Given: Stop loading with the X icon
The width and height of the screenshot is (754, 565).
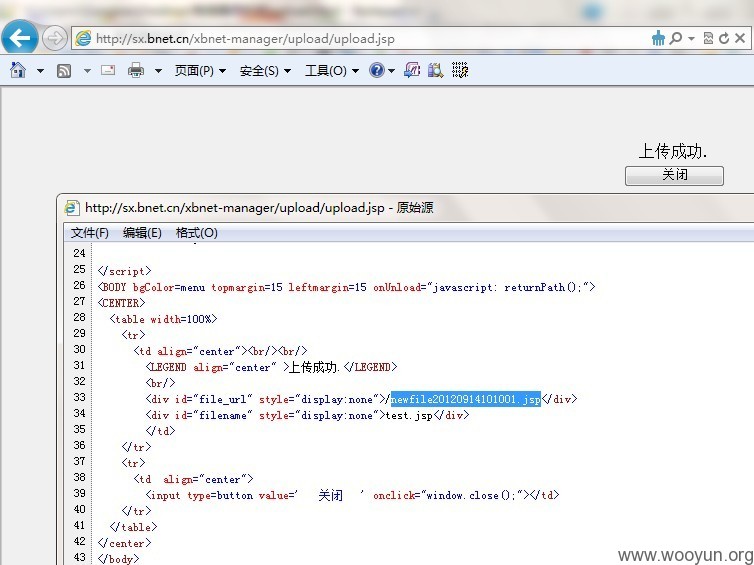Looking at the screenshot, I should click(740, 38).
